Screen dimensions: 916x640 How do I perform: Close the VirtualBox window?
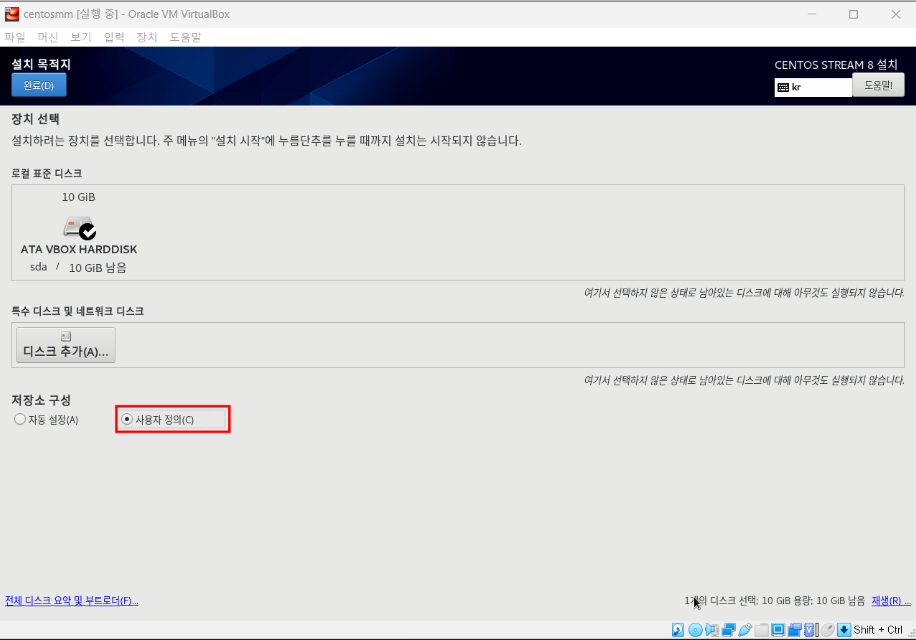coord(896,14)
